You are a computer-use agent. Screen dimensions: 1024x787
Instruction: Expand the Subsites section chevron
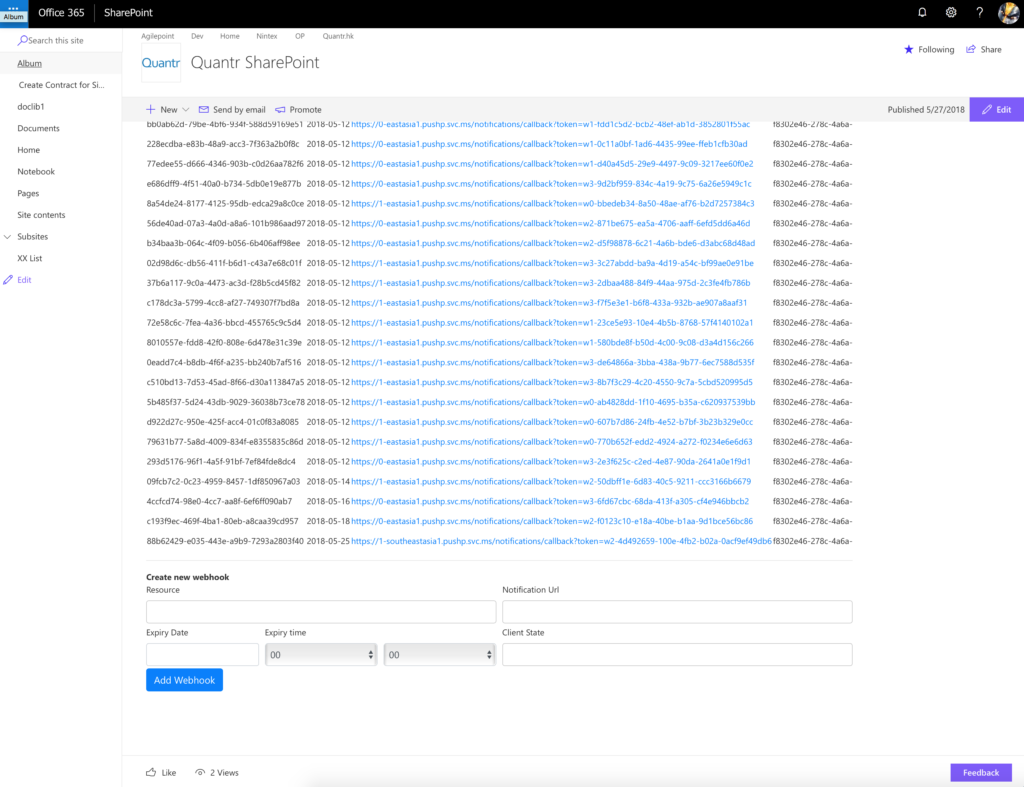(x=8, y=237)
